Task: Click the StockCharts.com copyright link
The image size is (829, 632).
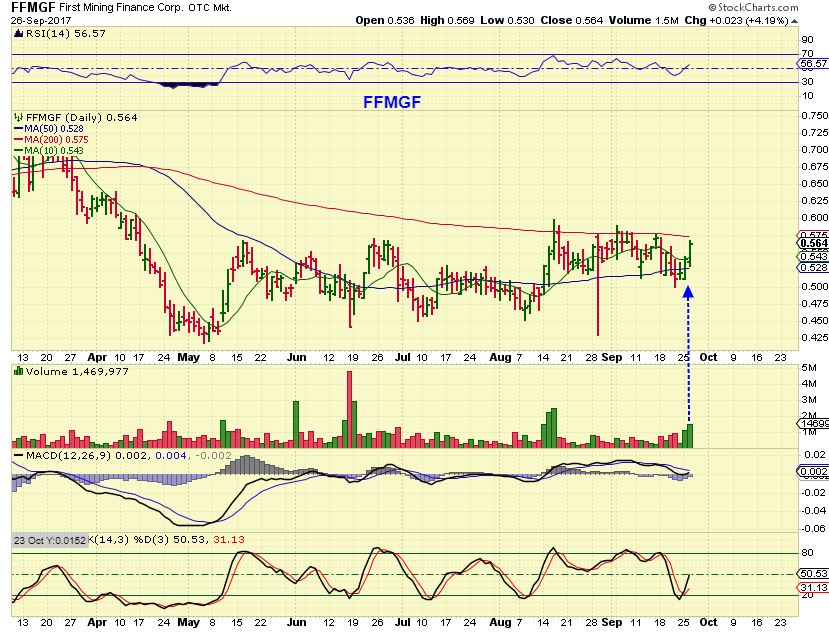Action: coord(753,7)
